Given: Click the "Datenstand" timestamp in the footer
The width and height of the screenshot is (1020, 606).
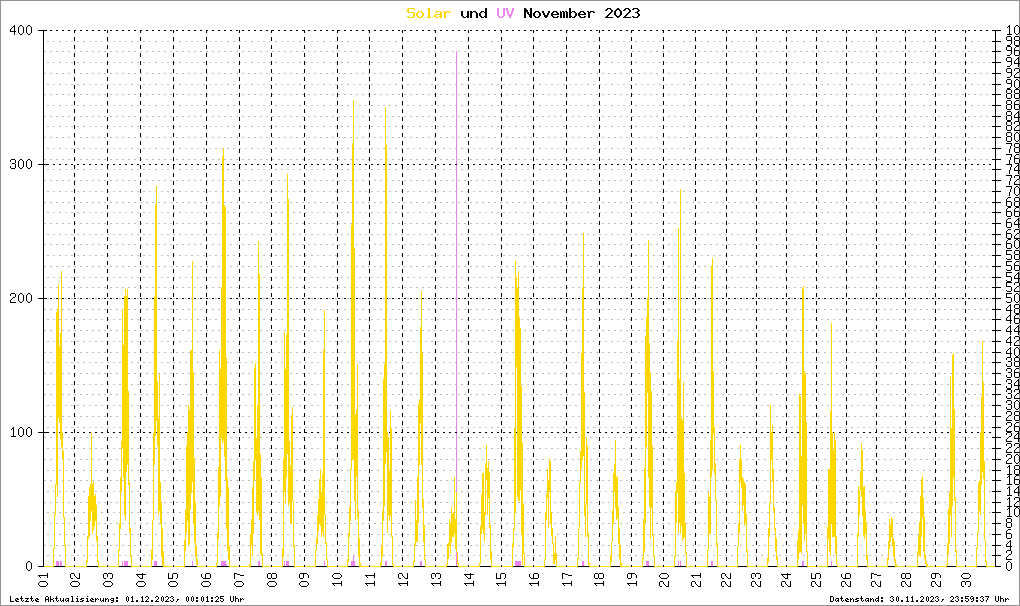Looking at the screenshot, I should click(x=920, y=599).
